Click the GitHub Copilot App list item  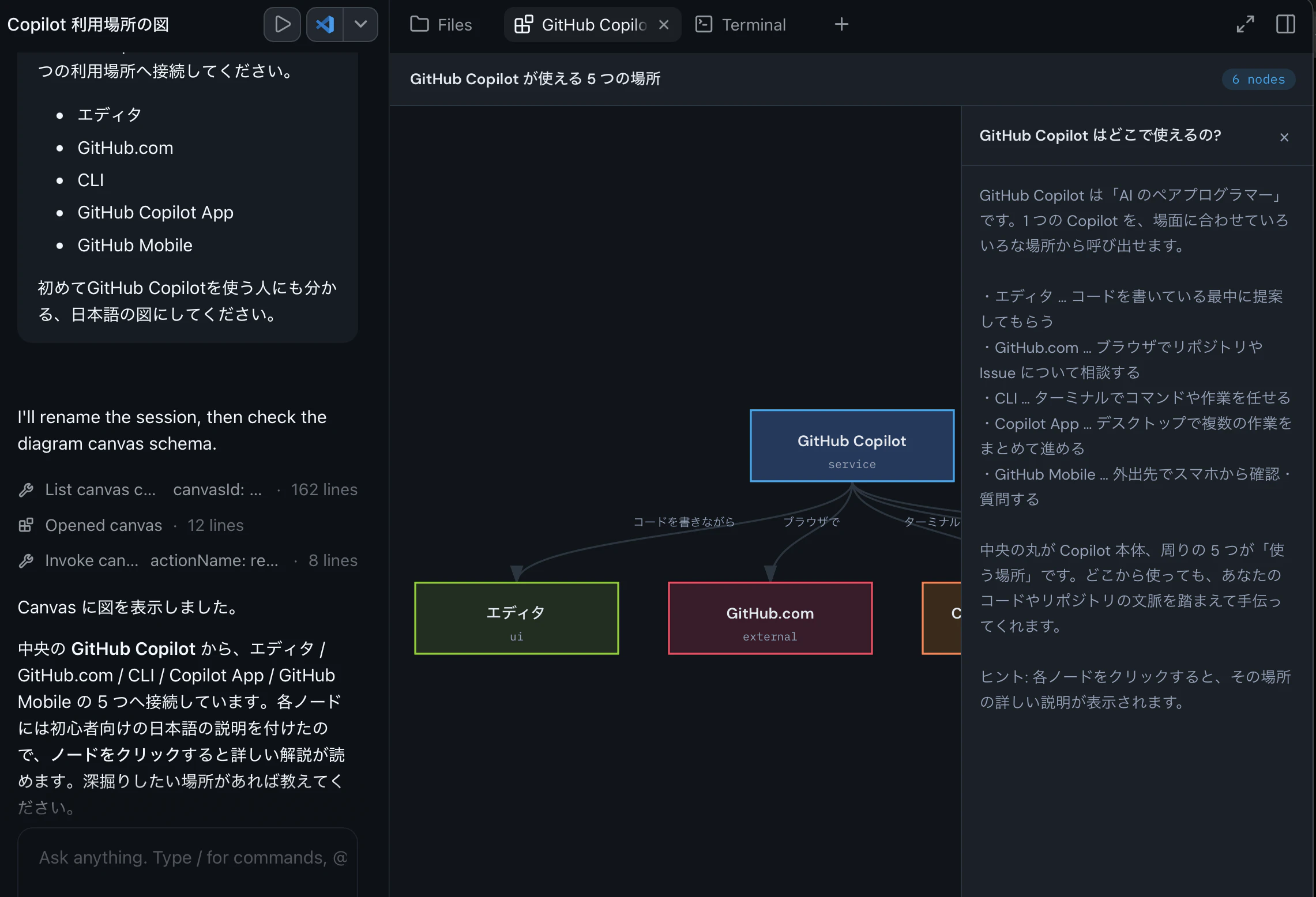tap(156, 213)
